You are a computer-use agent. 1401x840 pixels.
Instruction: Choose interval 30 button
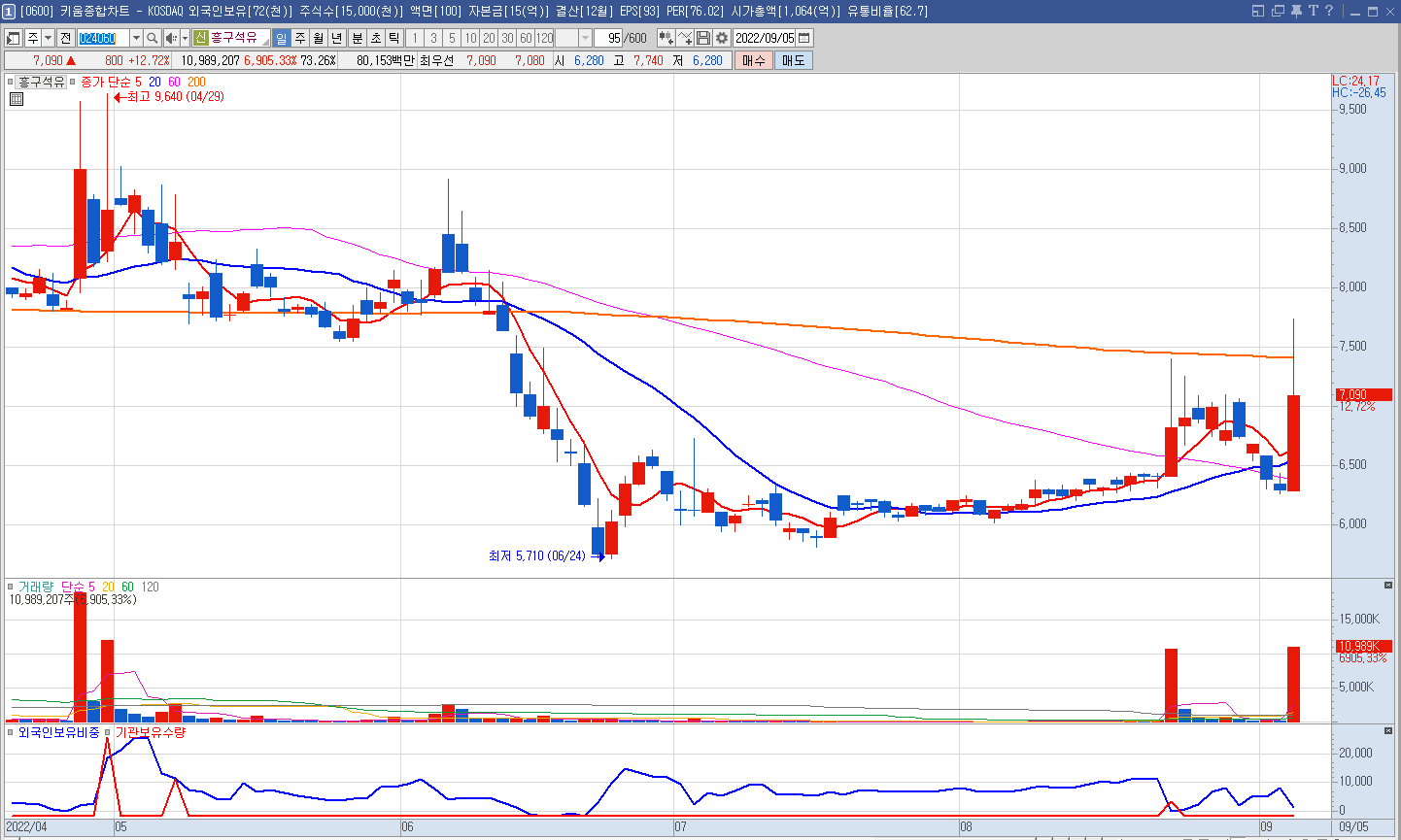tap(507, 38)
